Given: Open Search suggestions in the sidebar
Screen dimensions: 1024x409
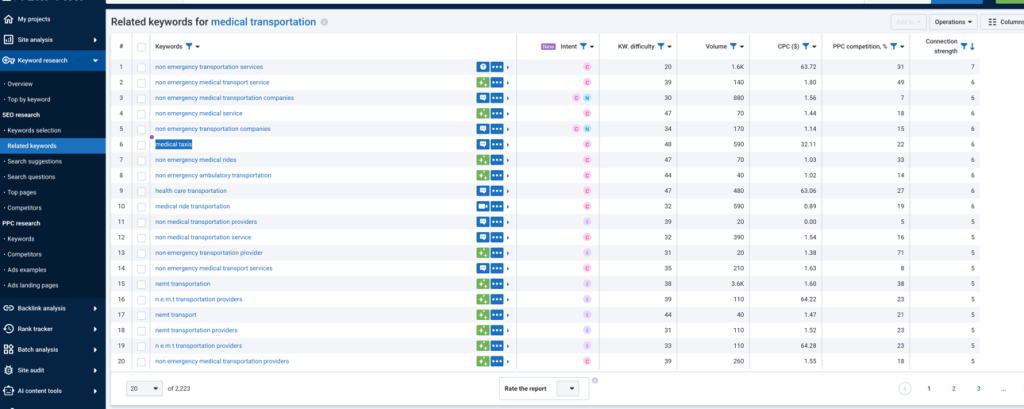Looking at the screenshot, I should [34, 161].
